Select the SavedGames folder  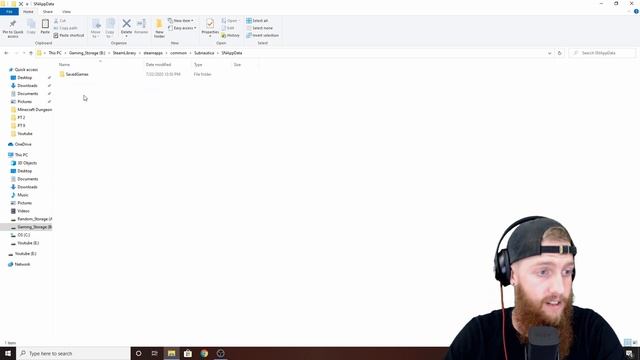click(73, 74)
